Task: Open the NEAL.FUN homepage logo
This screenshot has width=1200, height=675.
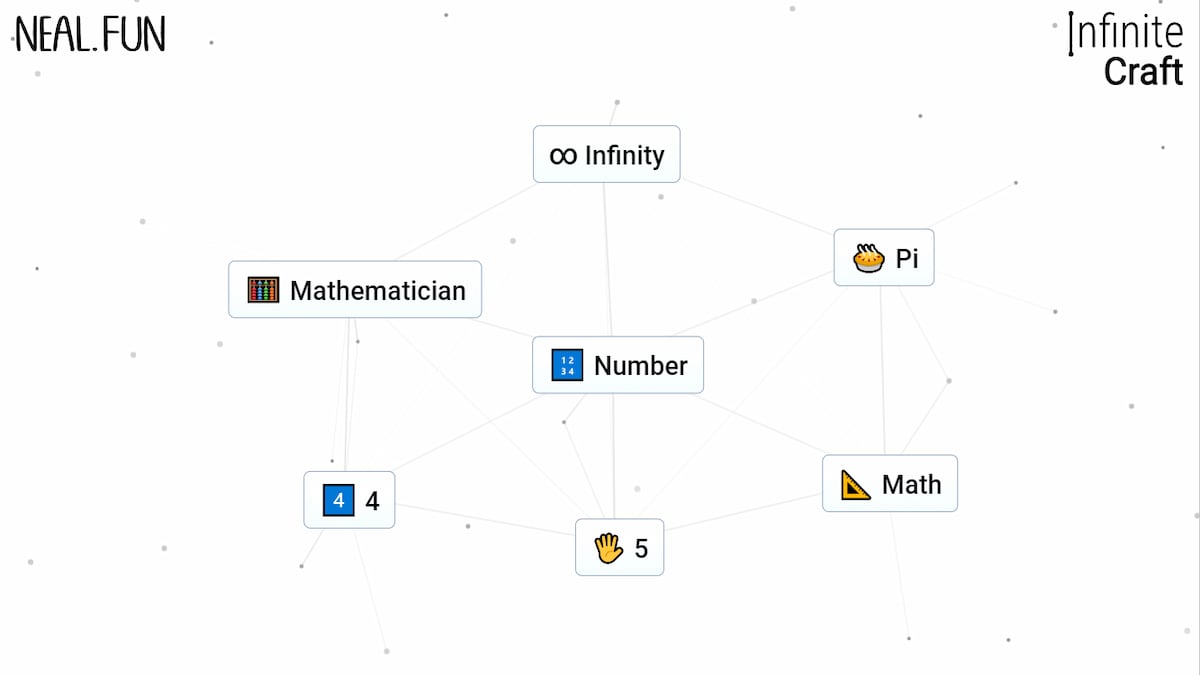Action: pyautogui.click(x=90, y=35)
